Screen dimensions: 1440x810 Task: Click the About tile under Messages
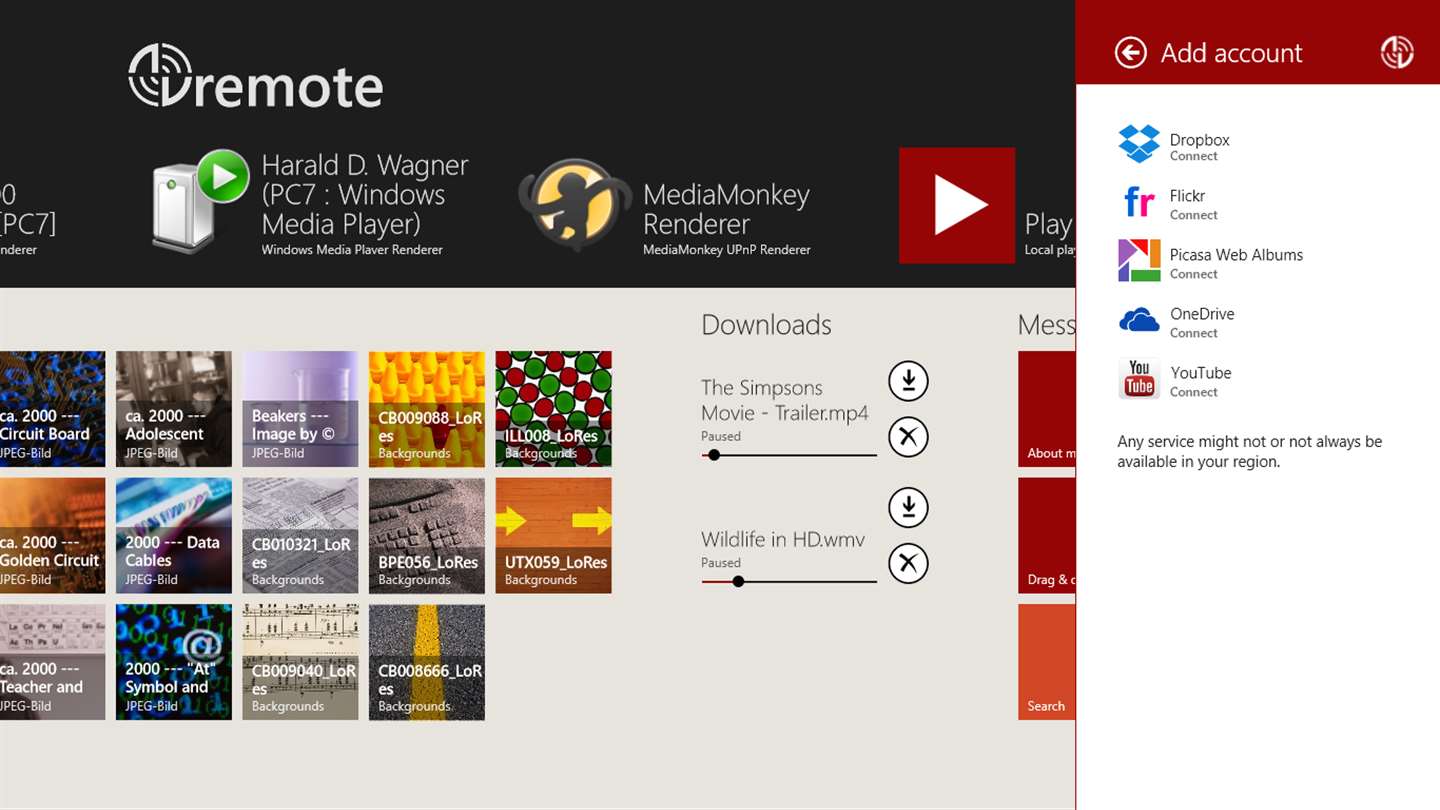point(1047,409)
